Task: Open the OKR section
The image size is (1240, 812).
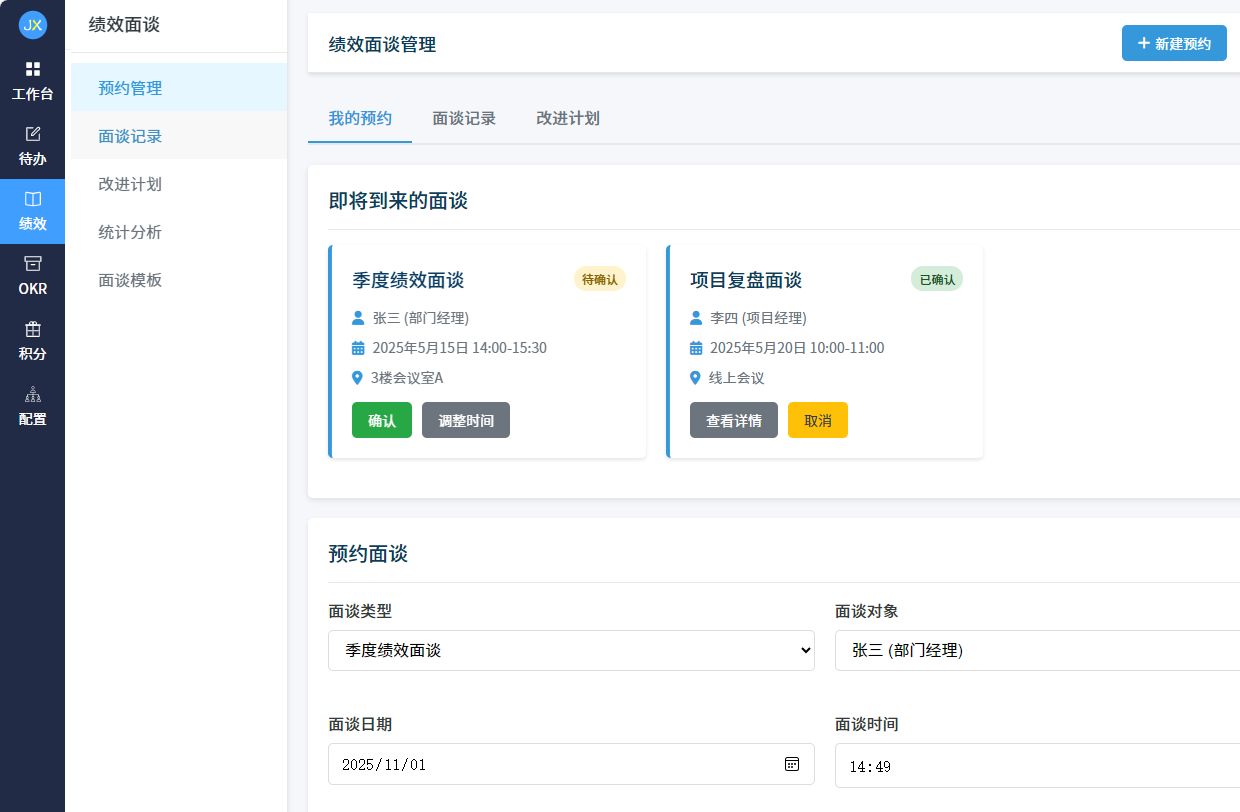Action: pyautogui.click(x=33, y=277)
